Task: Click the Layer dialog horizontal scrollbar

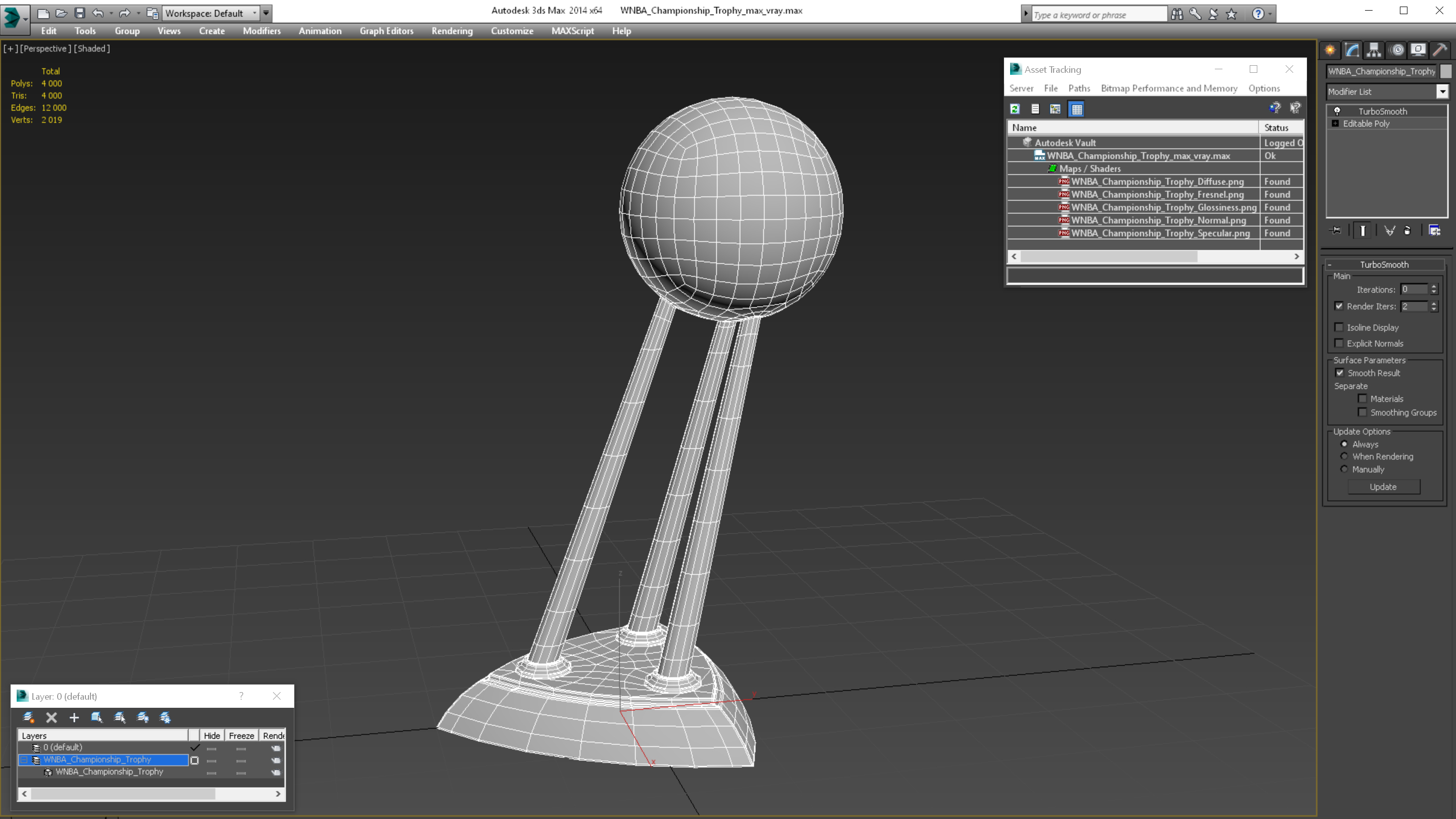Action: (151, 794)
